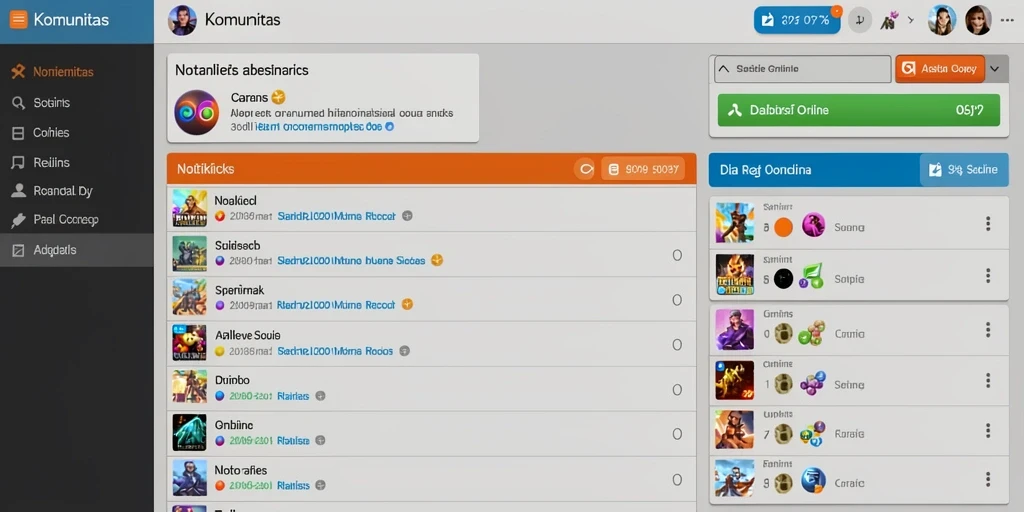The height and width of the screenshot is (512, 1024).
Task: Click the Carans swirl avatar icon
Action: 197,112
